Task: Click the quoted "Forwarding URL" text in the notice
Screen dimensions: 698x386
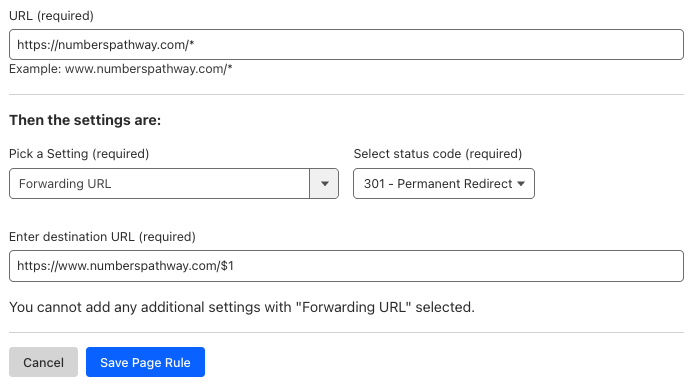Action: tap(354, 307)
